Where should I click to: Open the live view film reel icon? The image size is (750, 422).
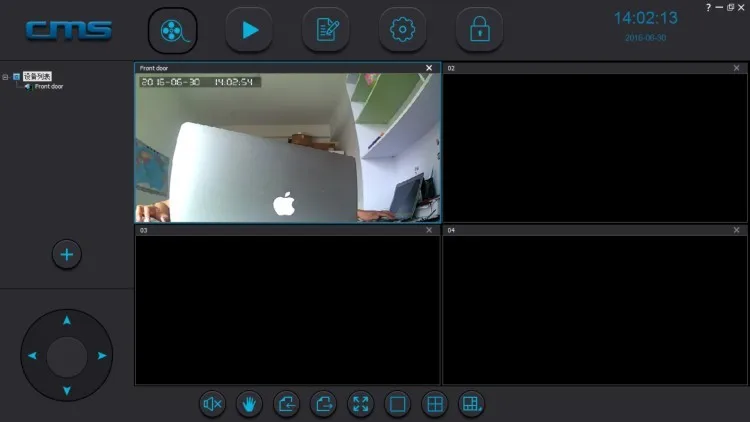[172, 30]
